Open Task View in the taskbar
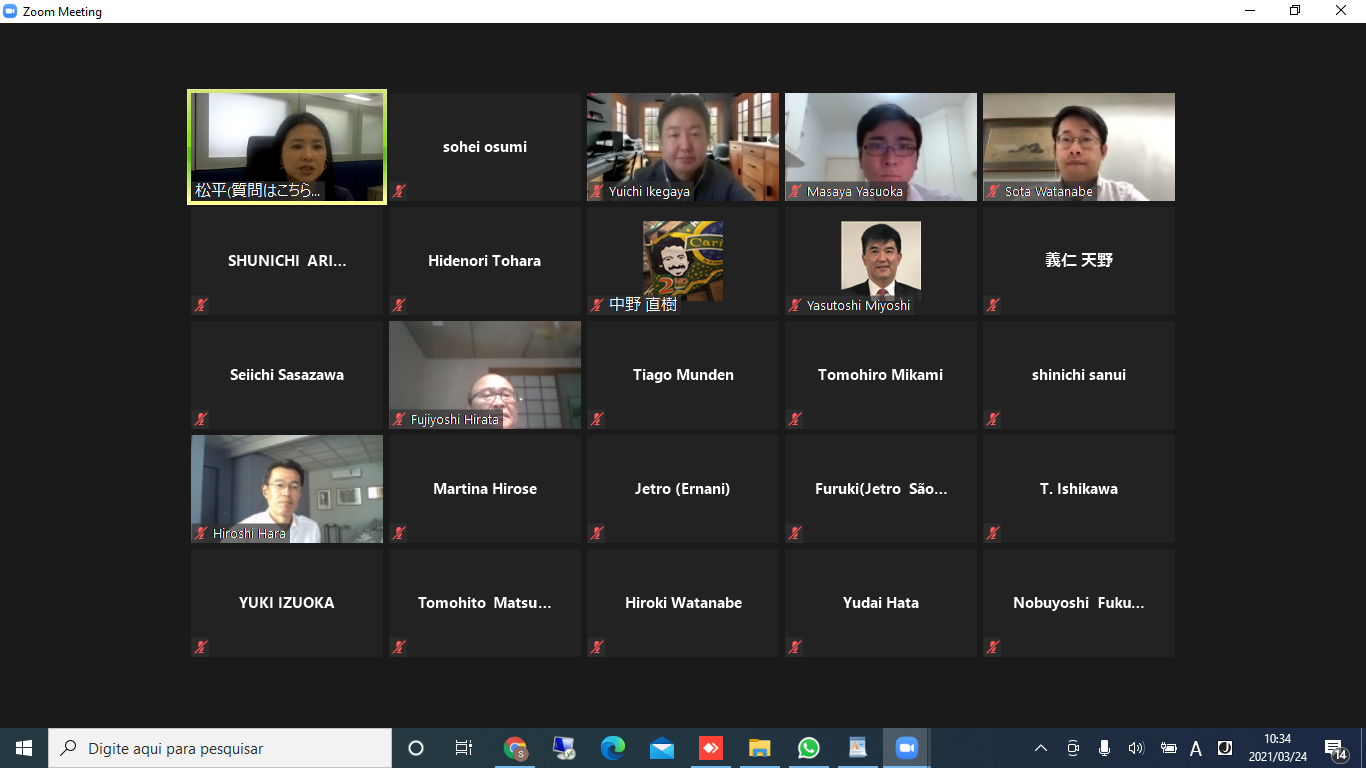This screenshot has height=768, width=1366. point(464,748)
